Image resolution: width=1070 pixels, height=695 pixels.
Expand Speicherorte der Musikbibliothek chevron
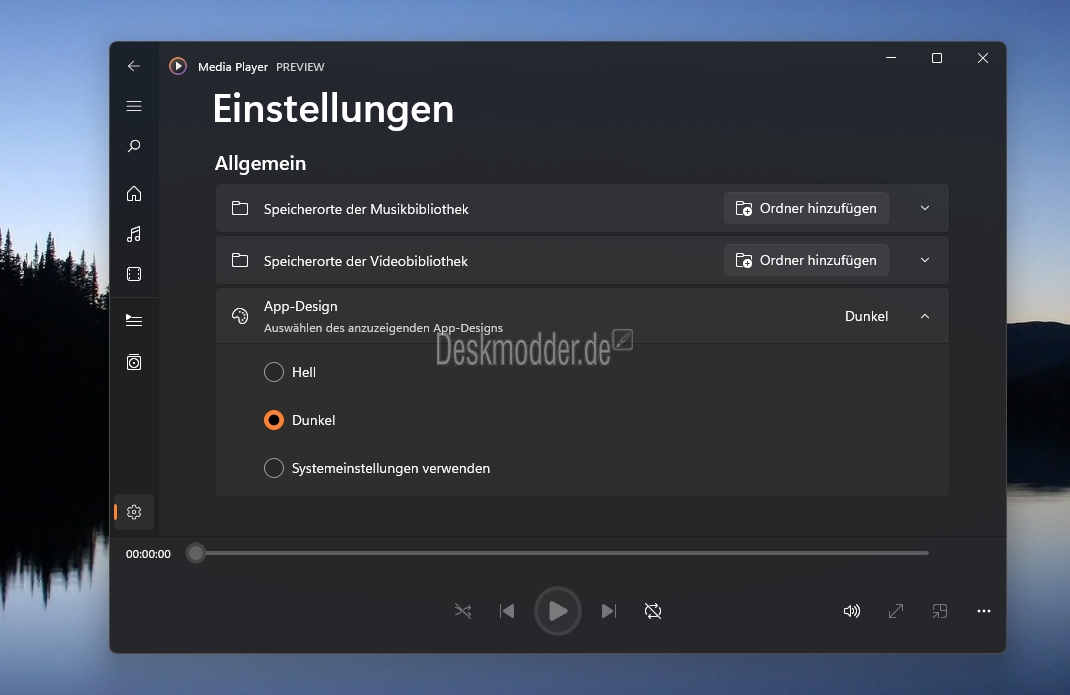coord(925,208)
